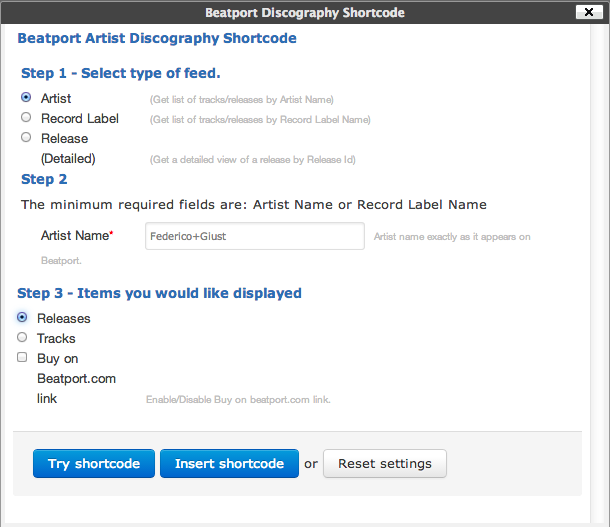Click the dialog title bar text
This screenshot has width=610, height=527.
click(305, 13)
